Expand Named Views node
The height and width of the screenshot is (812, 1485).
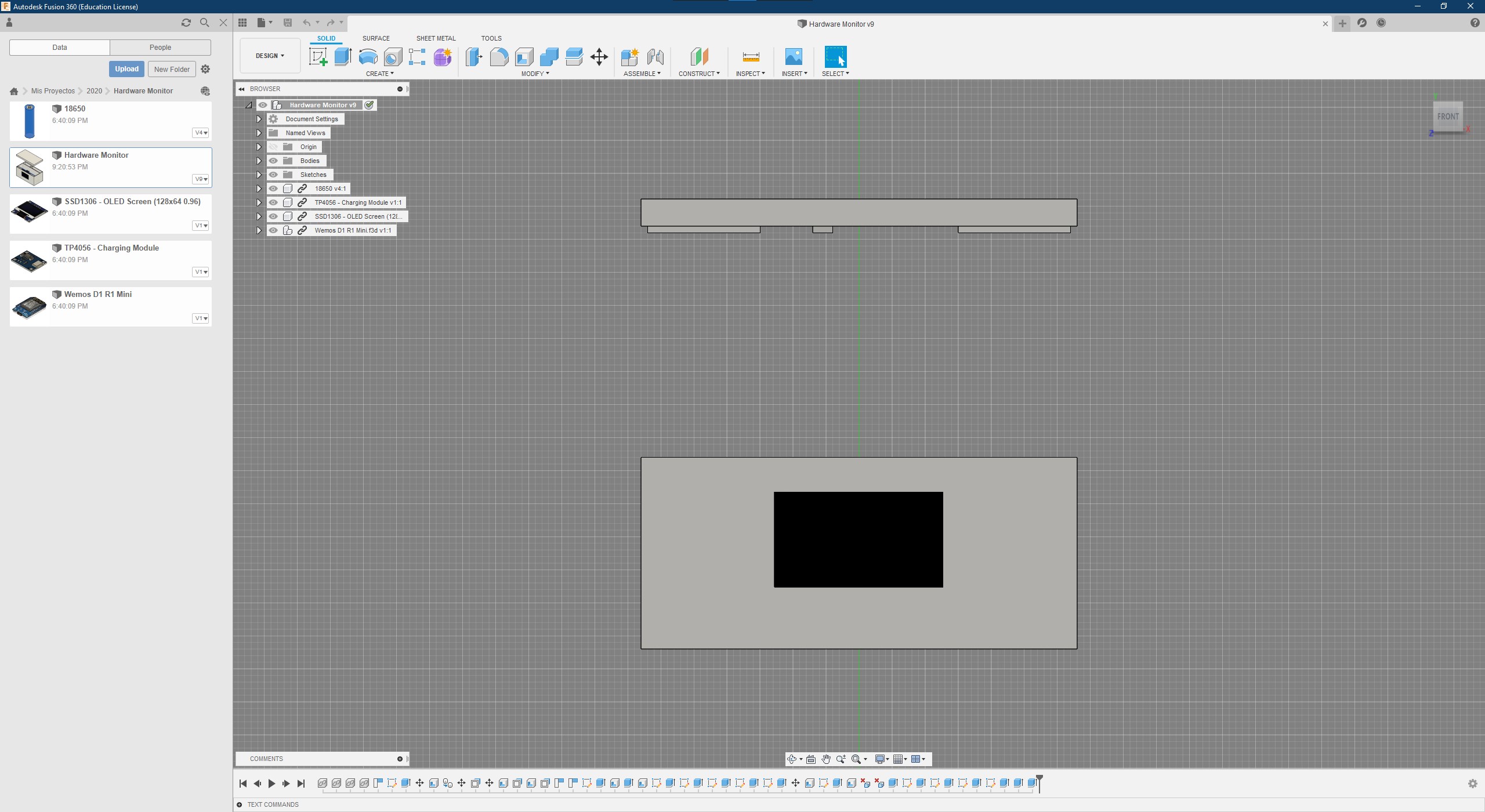point(259,133)
